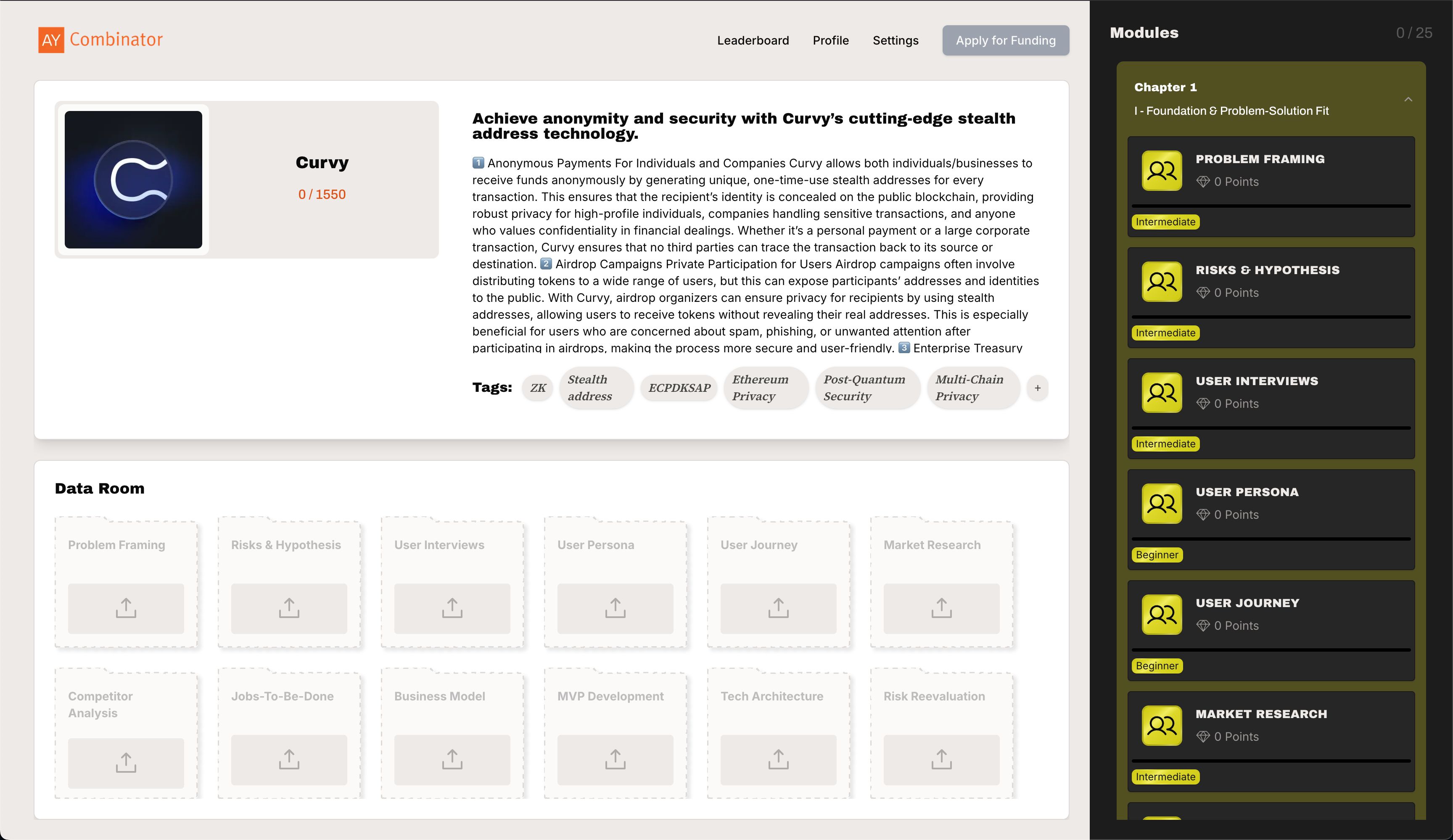1453x840 pixels.
Task: Click the Curvy project name
Action: pos(322,163)
